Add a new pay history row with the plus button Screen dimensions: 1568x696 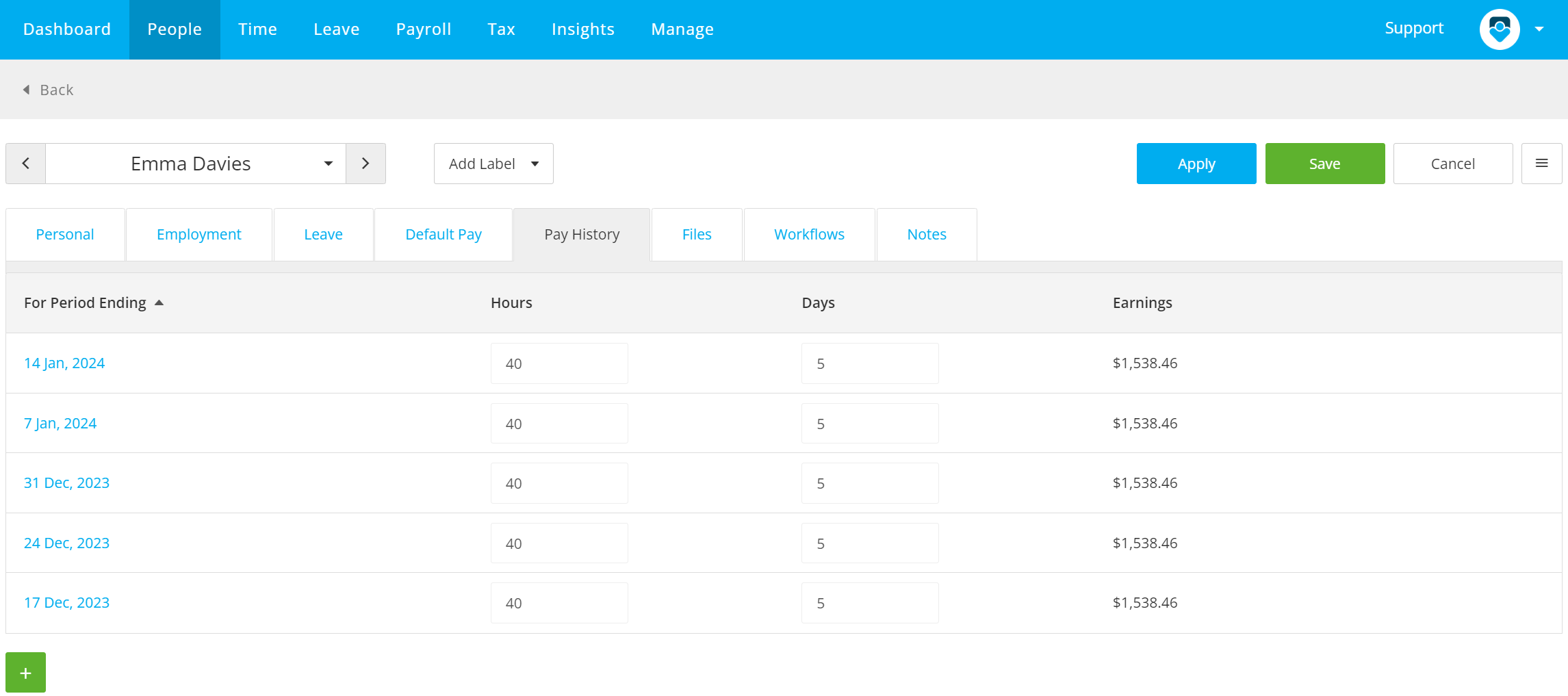click(x=26, y=673)
